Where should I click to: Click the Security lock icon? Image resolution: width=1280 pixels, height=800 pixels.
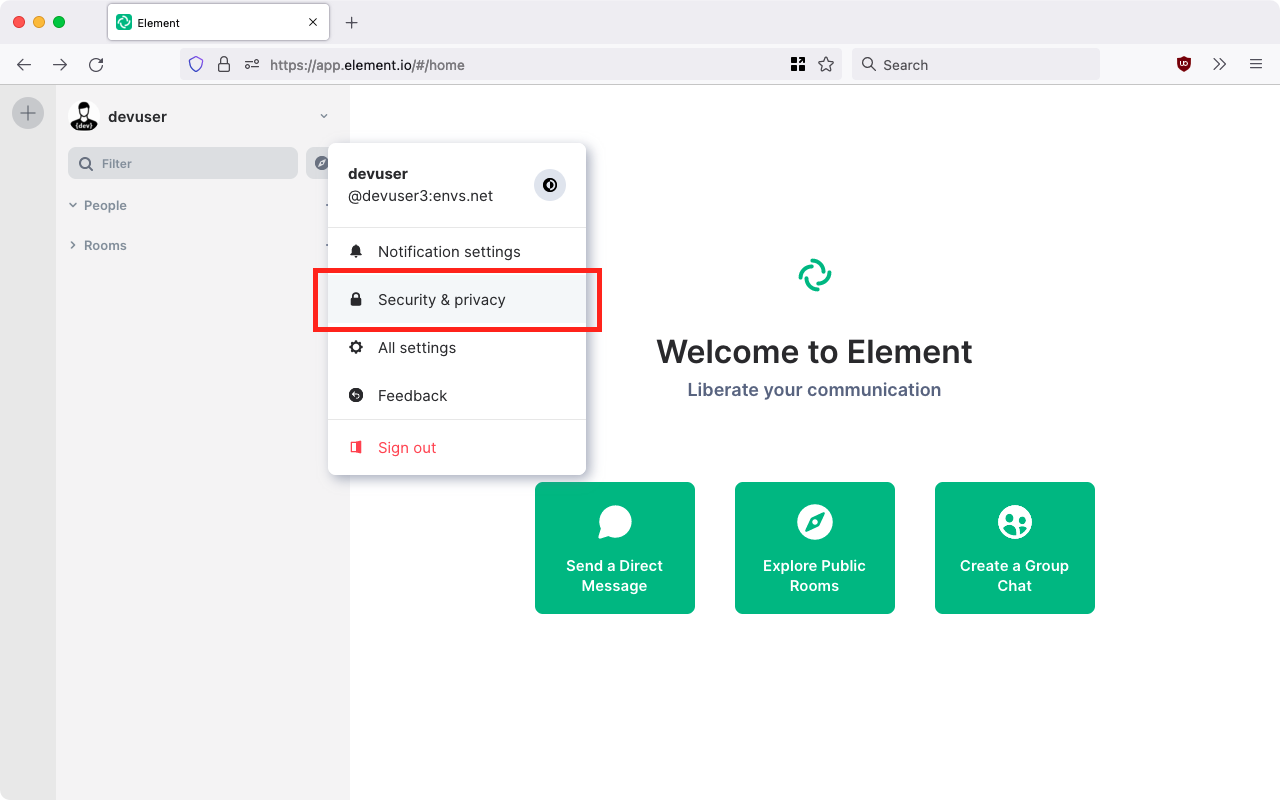tap(356, 300)
